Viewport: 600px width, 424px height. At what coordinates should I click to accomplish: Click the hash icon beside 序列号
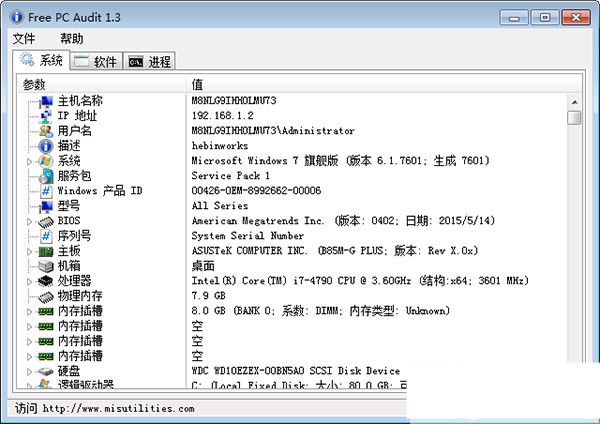point(46,236)
